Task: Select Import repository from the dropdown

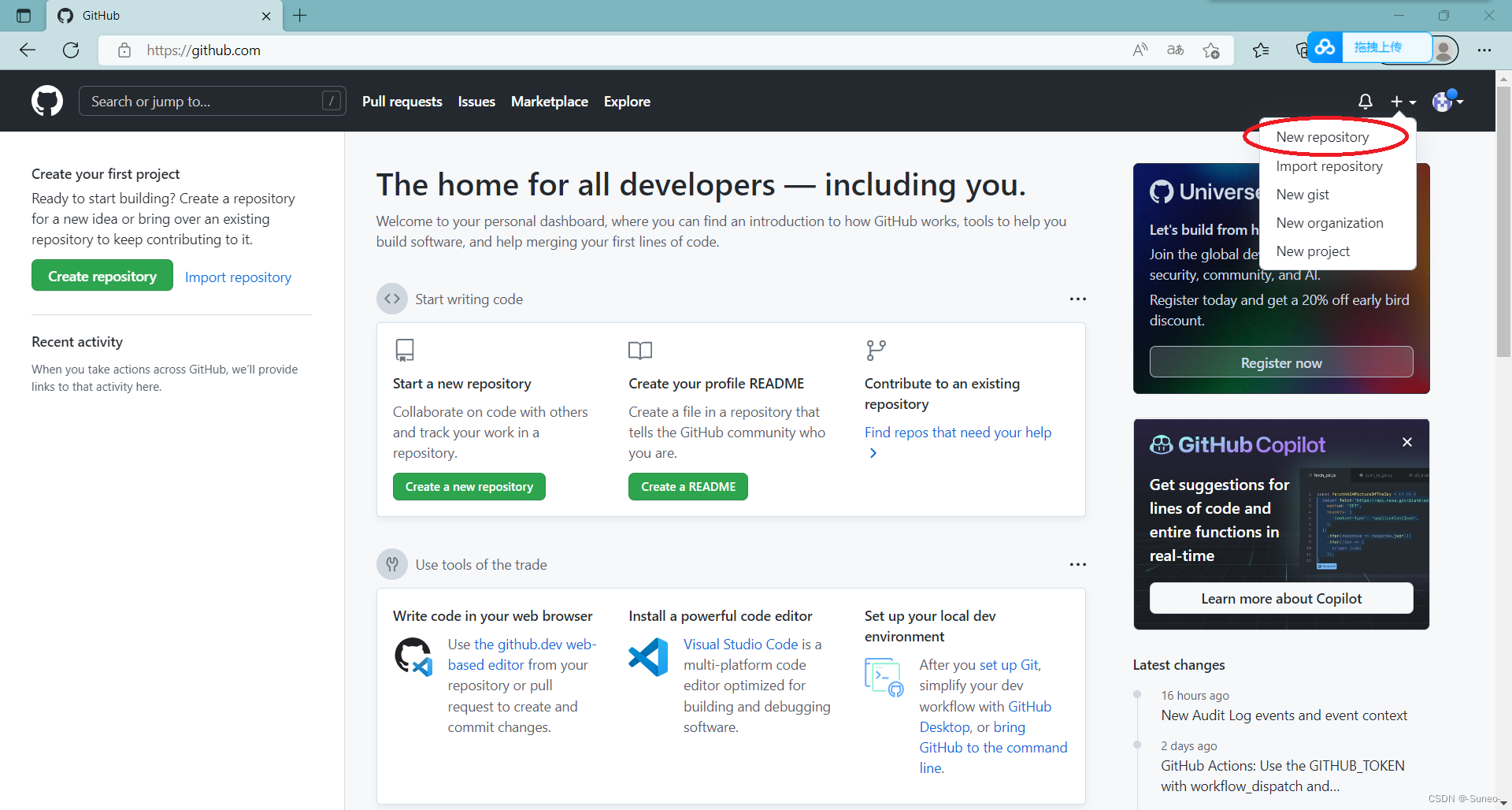Action: (x=1329, y=166)
